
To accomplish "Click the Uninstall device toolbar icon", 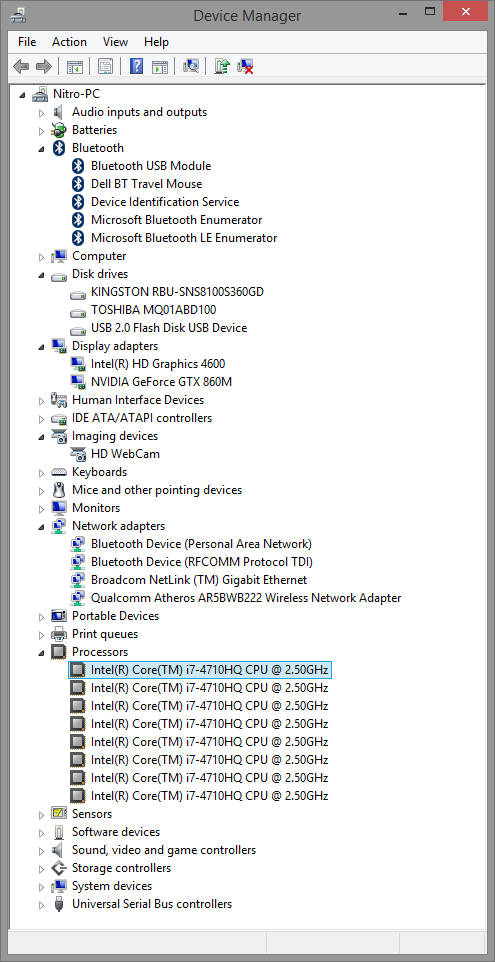I will (x=246, y=66).
